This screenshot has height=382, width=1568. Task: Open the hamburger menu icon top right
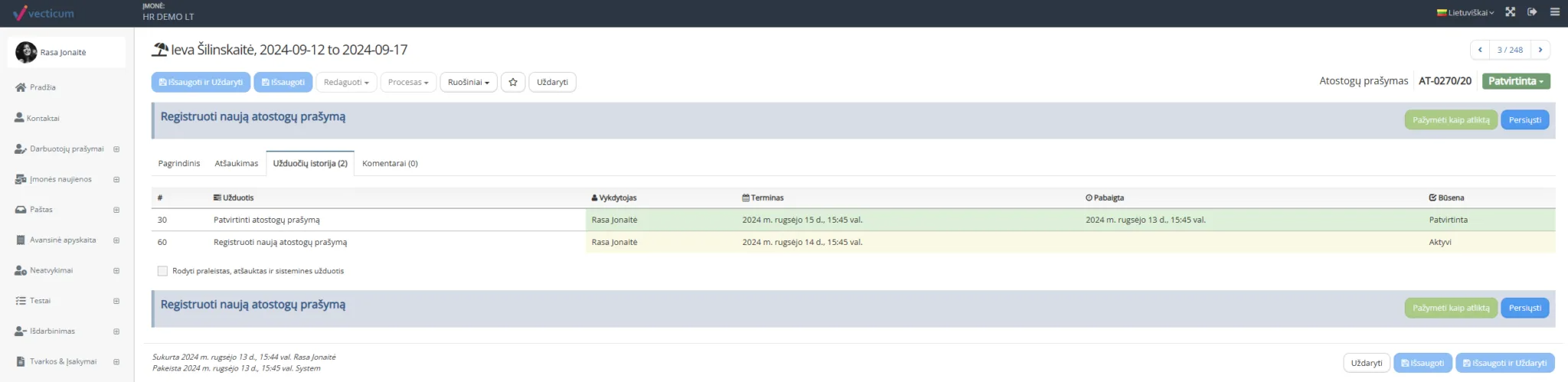click(x=1554, y=12)
